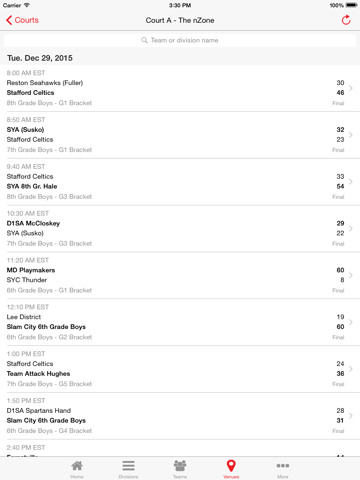
Task: Open the SYA 8th Gr. Hale game row
Action: 180,182
